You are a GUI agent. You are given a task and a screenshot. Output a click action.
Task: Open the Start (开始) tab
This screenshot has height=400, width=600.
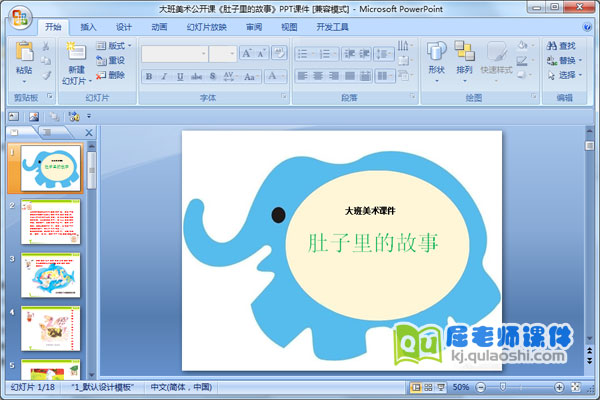pos(53,27)
